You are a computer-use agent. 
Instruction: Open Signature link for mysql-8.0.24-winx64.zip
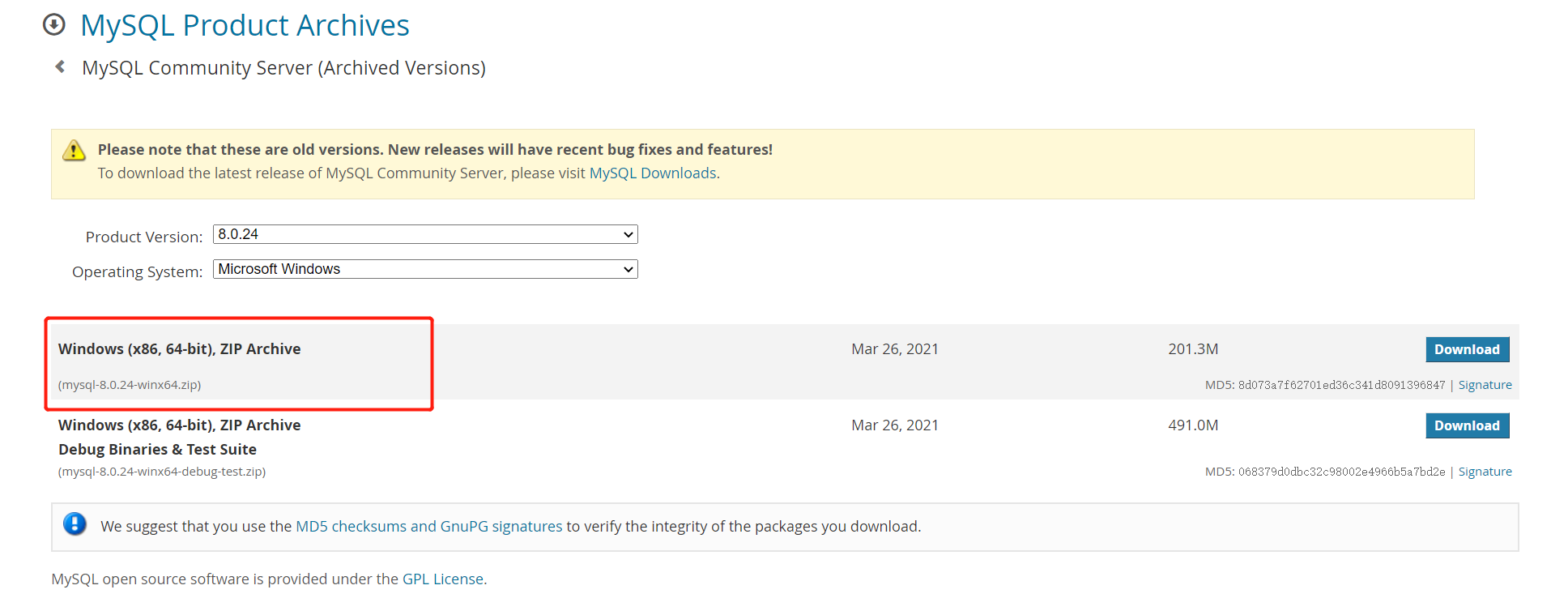[1485, 385]
